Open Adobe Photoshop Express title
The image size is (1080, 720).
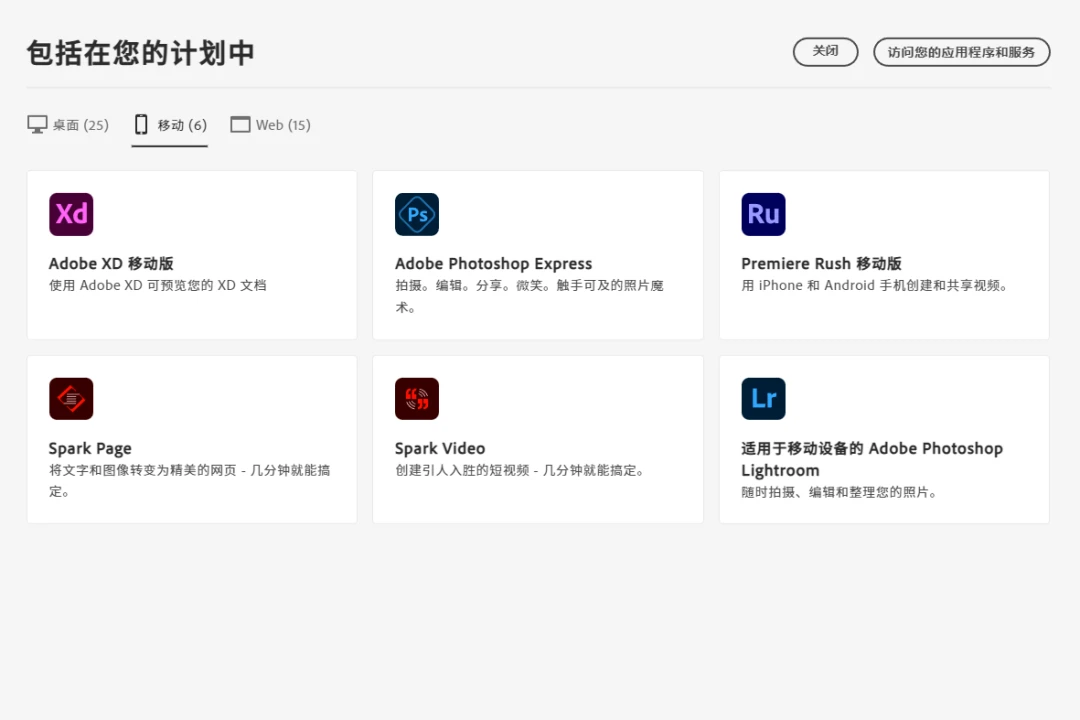(x=493, y=264)
